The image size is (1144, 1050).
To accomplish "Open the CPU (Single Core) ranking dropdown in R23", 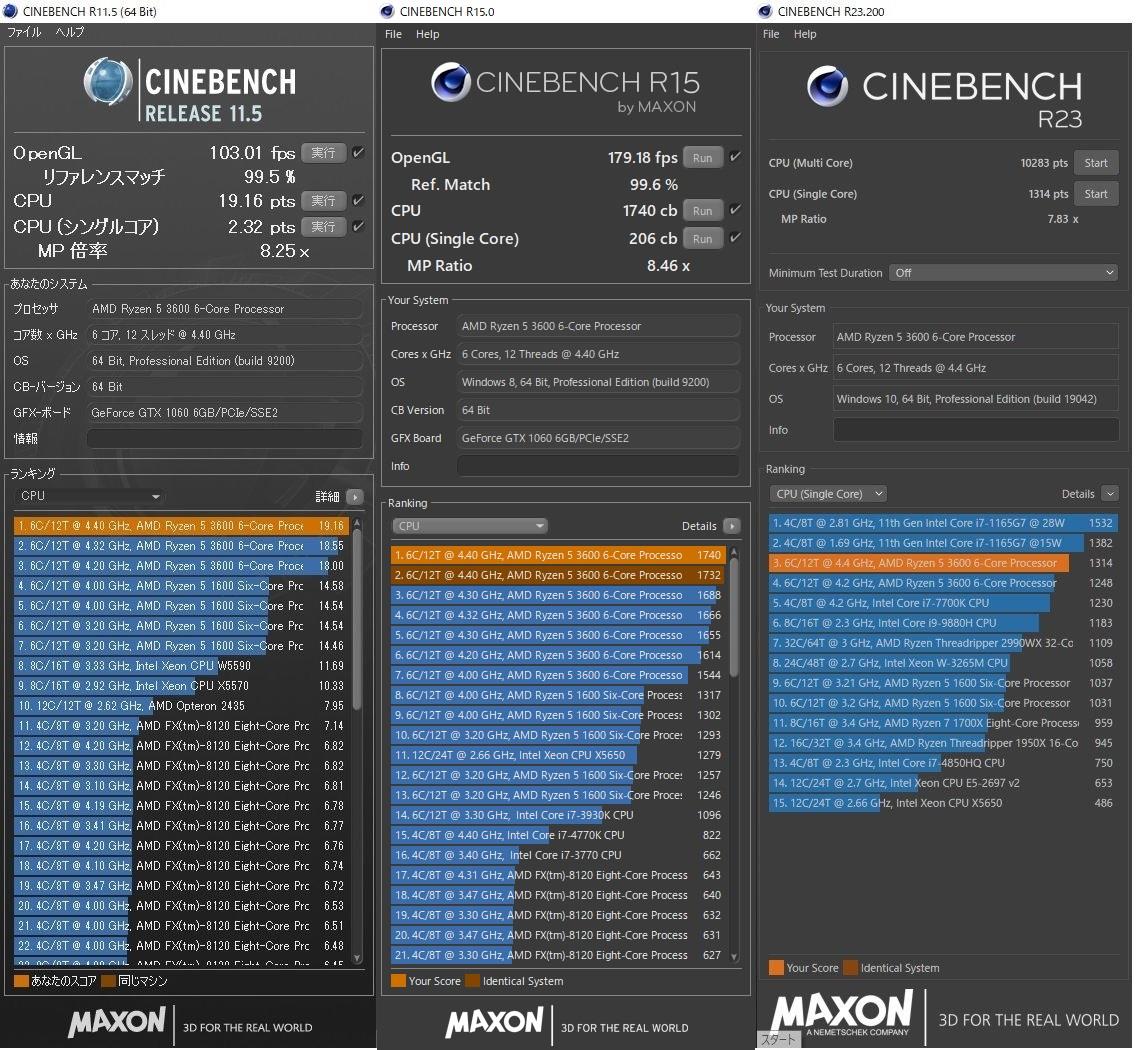I will tap(827, 494).
